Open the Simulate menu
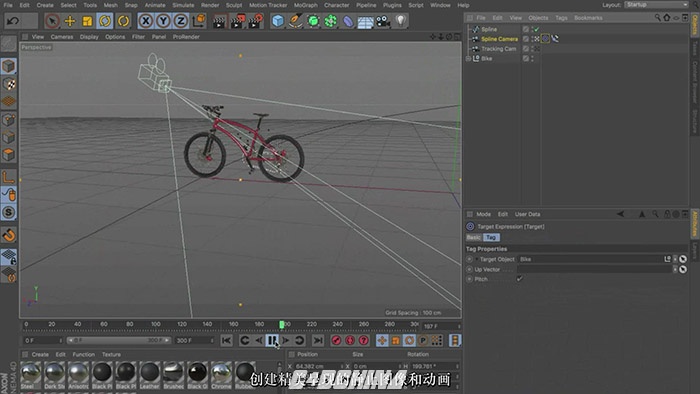This screenshot has width=700, height=394. [x=183, y=5]
